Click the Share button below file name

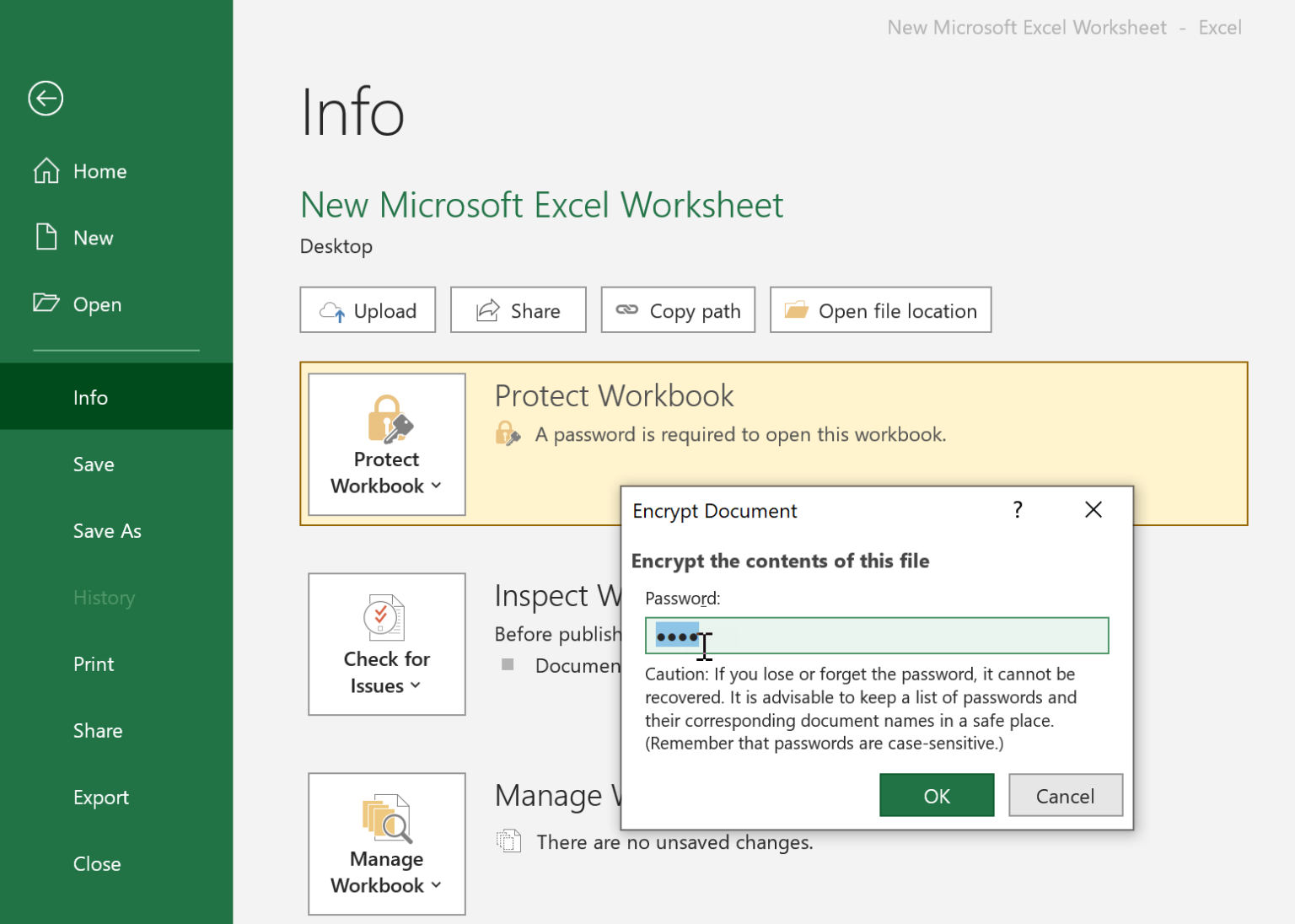519,310
